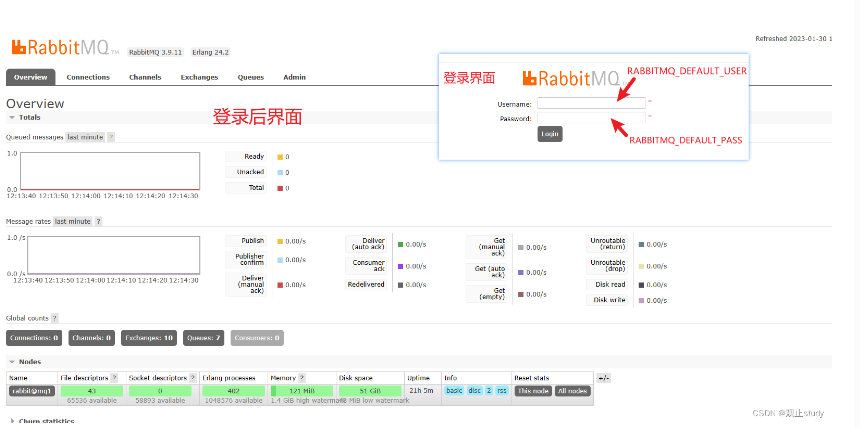The height and width of the screenshot is (428, 860).
Task: Click the Socket descriptors 0 value bar
Action: point(160,391)
